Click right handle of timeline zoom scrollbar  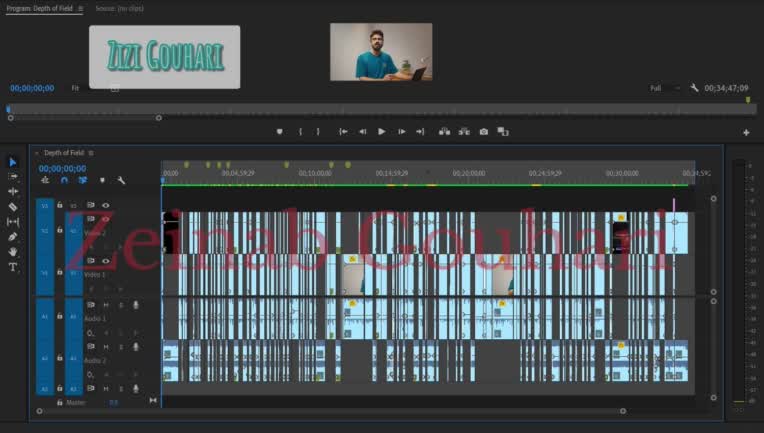pyautogui.click(x=623, y=411)
